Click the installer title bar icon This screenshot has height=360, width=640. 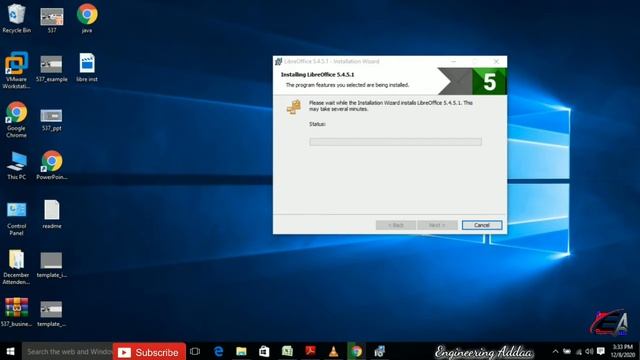pos(278,61)
